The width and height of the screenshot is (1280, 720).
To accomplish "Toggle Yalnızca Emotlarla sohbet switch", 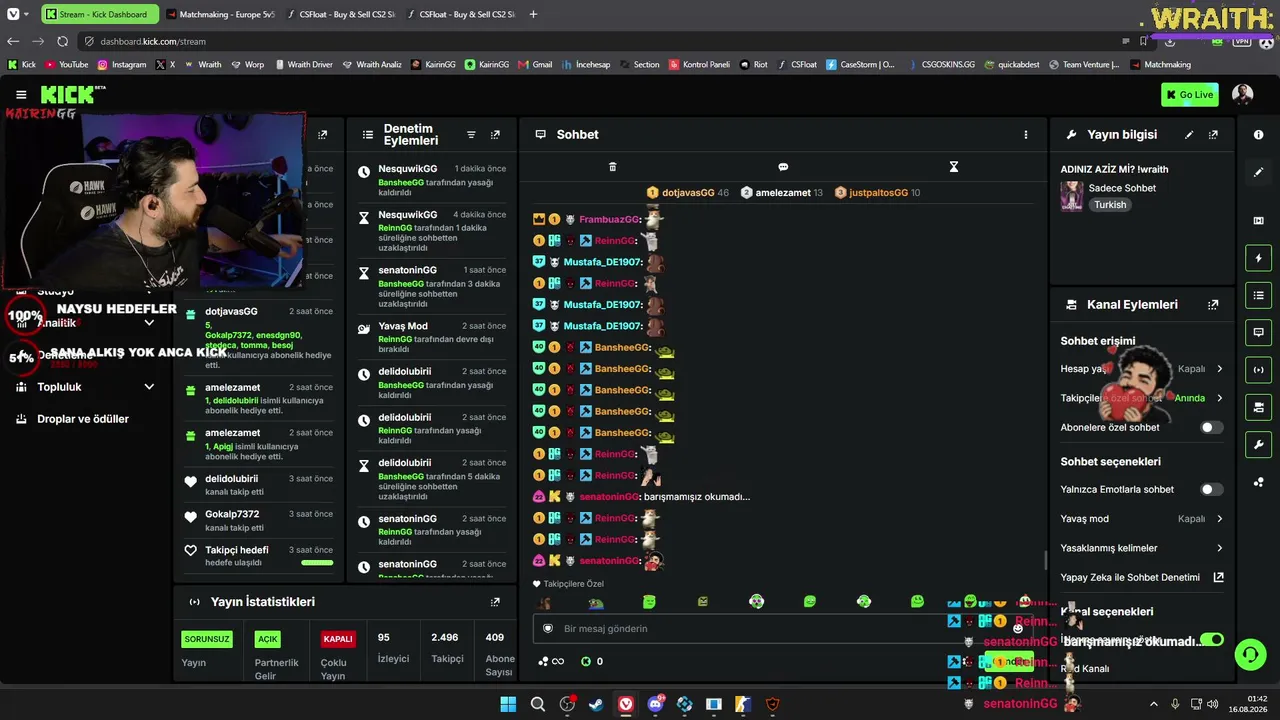I will (x=1211, y=490).
